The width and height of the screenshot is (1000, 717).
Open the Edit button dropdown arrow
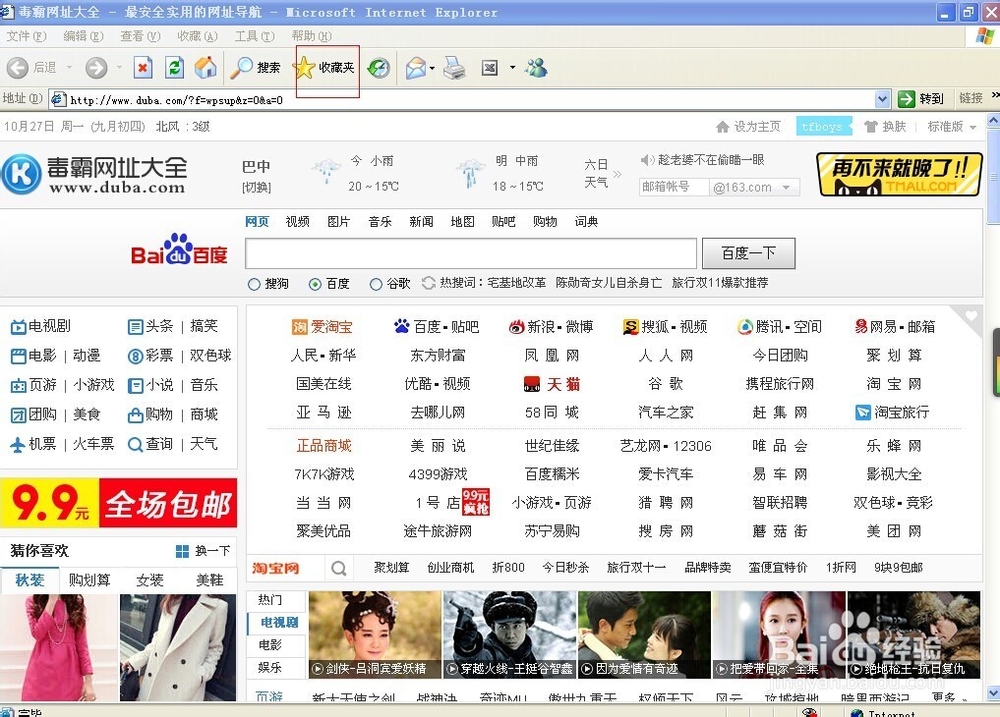pos(512,67)
